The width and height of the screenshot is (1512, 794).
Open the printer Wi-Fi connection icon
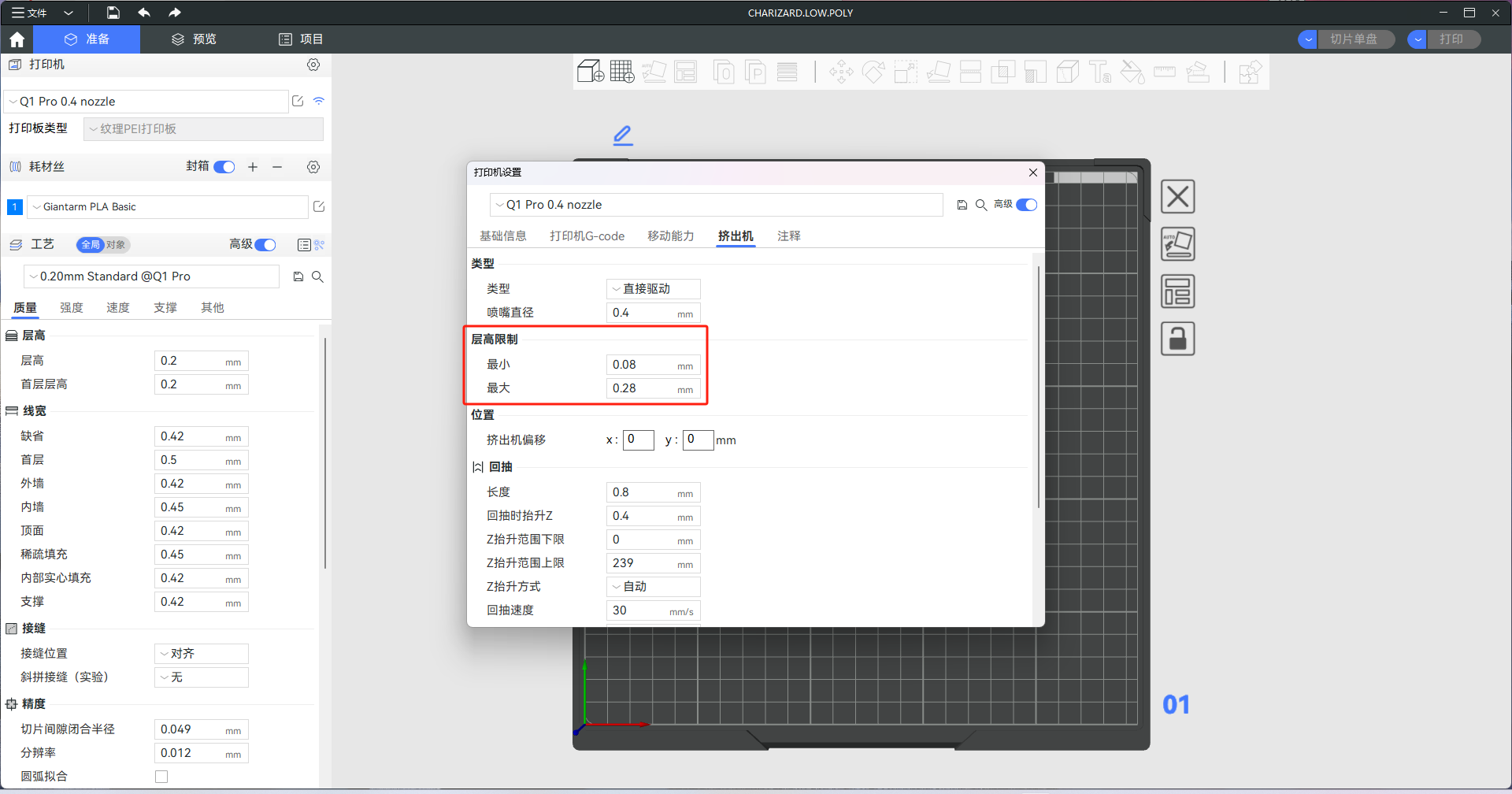[x=319, y=101]
